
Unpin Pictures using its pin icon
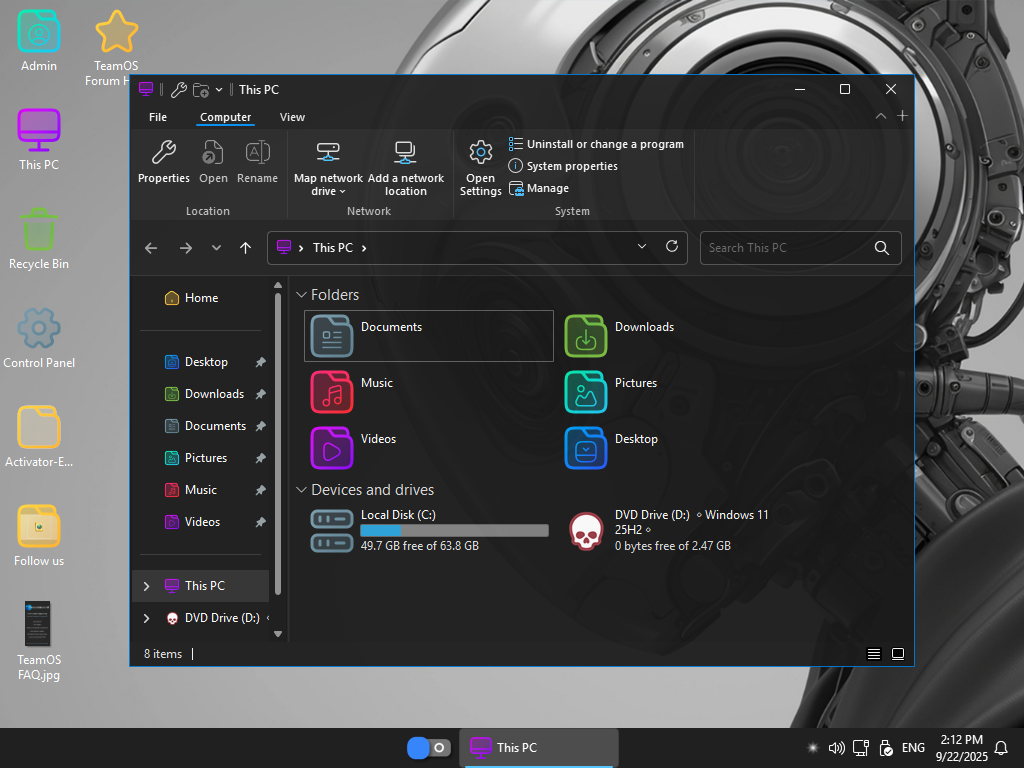point(261,458)
